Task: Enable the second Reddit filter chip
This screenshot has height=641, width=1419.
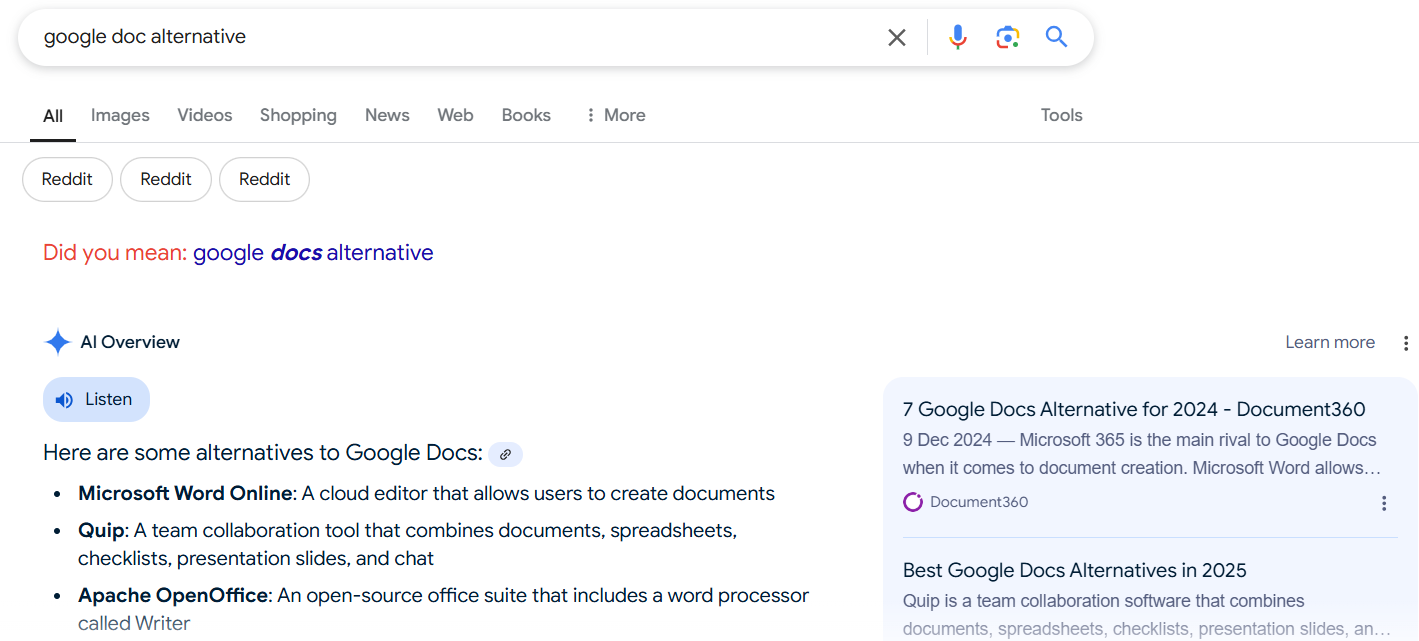Action: [x=165, y=179]
